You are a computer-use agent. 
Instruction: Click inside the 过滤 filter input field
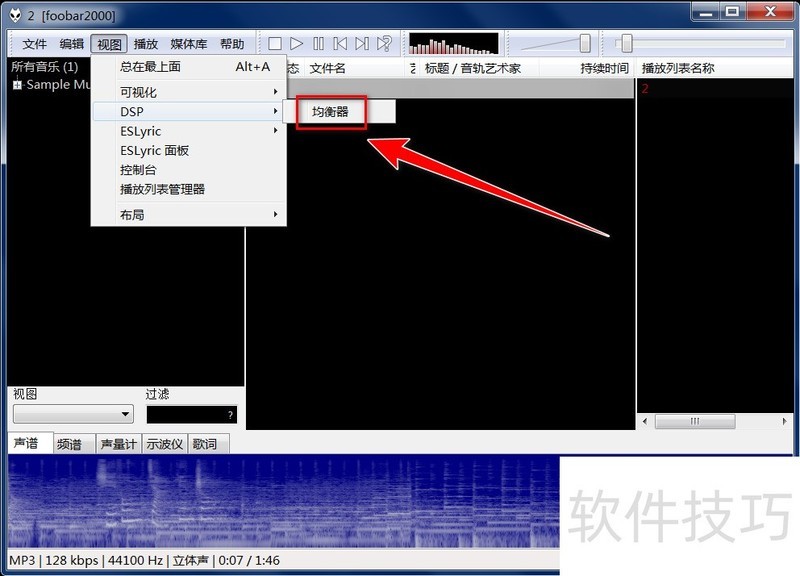pyautogui.click(x=185, y=413)
